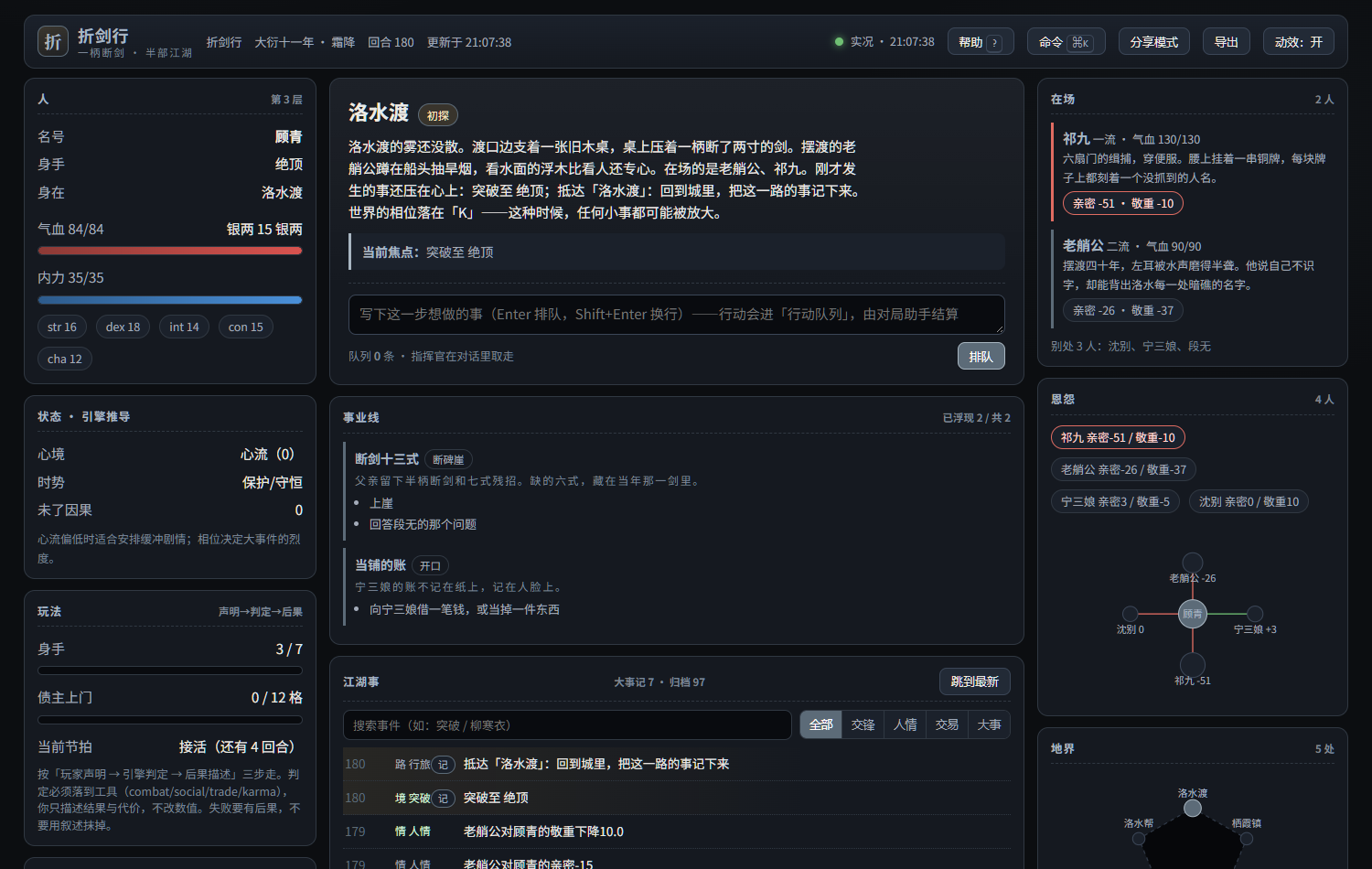Select the 祁九 -51 node in the relationship graph
This screenshot has height=869, width=1372.
pos(1193,665)
